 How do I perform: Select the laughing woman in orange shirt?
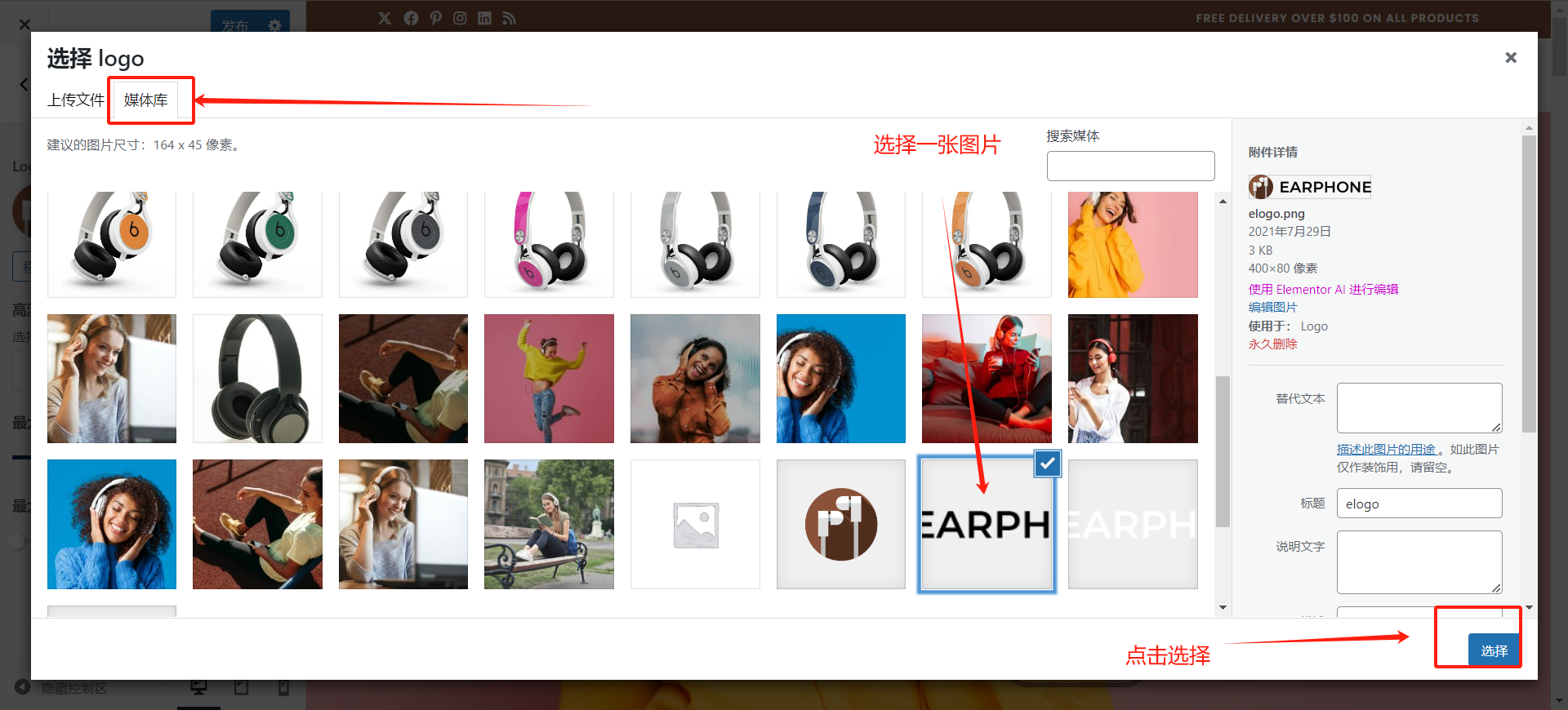(x=695, y=379)
